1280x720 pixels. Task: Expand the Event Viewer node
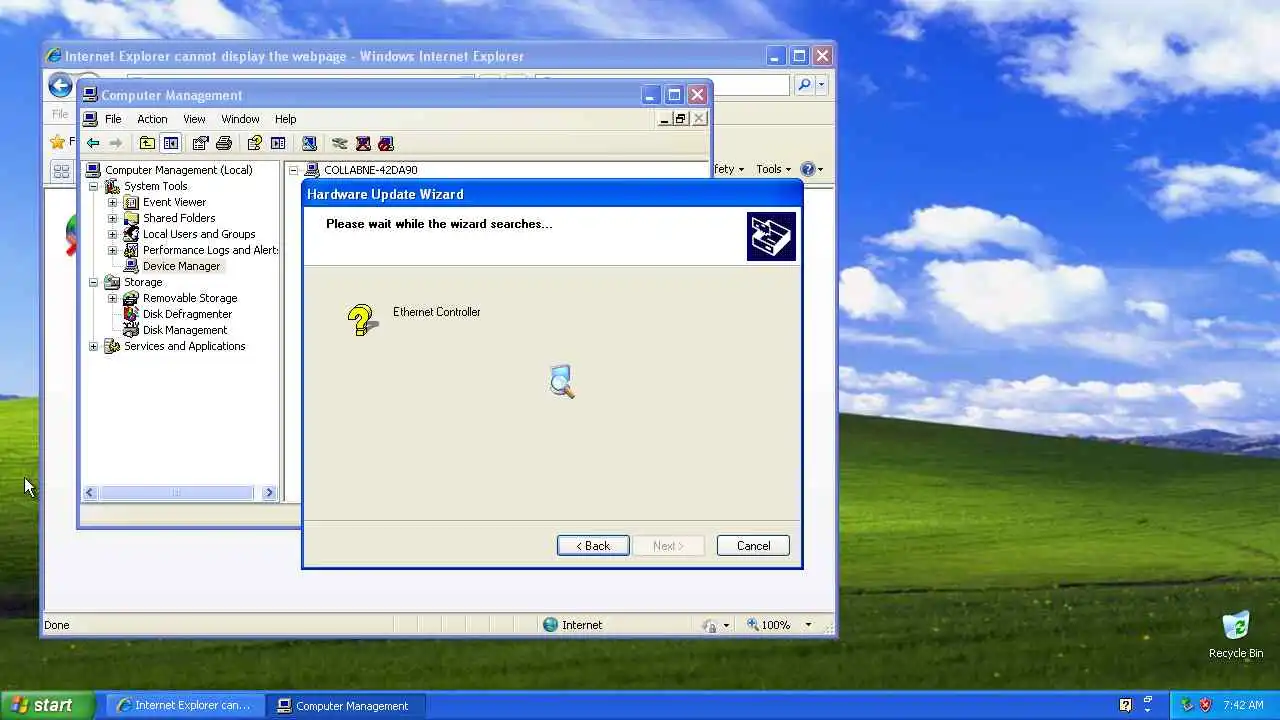113,202
